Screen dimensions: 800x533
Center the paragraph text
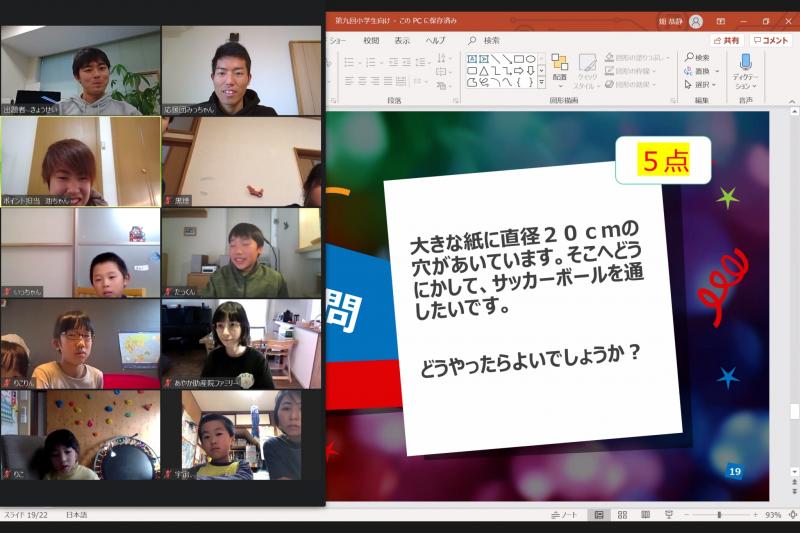pyautogui.click(x=362, y=81)
